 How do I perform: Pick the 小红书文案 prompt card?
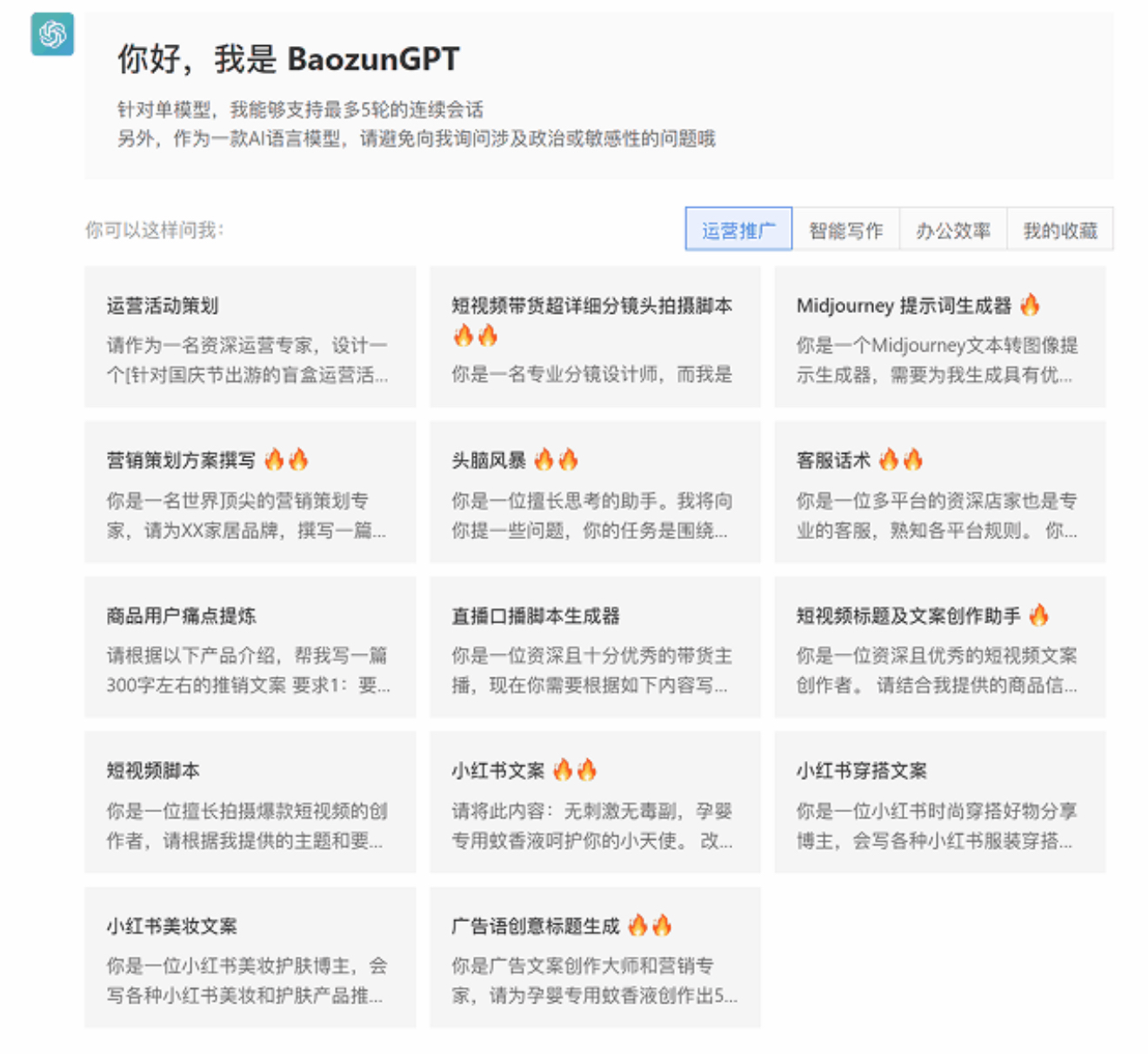(595, 802)
